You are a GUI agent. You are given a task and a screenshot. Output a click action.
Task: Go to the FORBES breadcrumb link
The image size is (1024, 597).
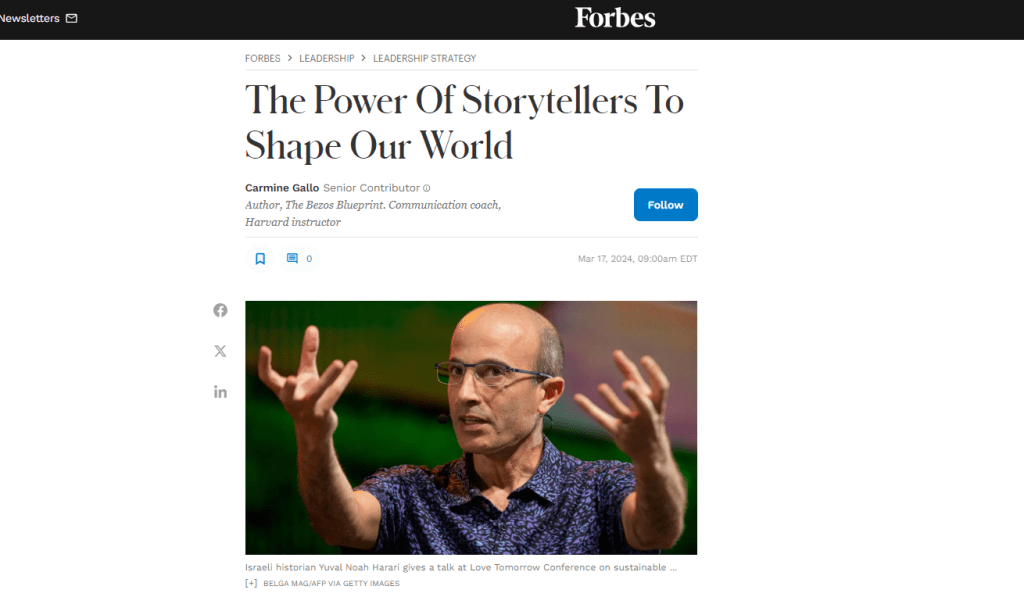click(263, 58)
